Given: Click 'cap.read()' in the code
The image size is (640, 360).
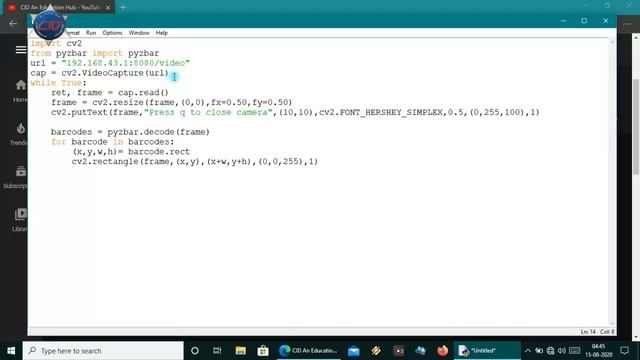Looking at the screenshot, I should coord(143,93).
